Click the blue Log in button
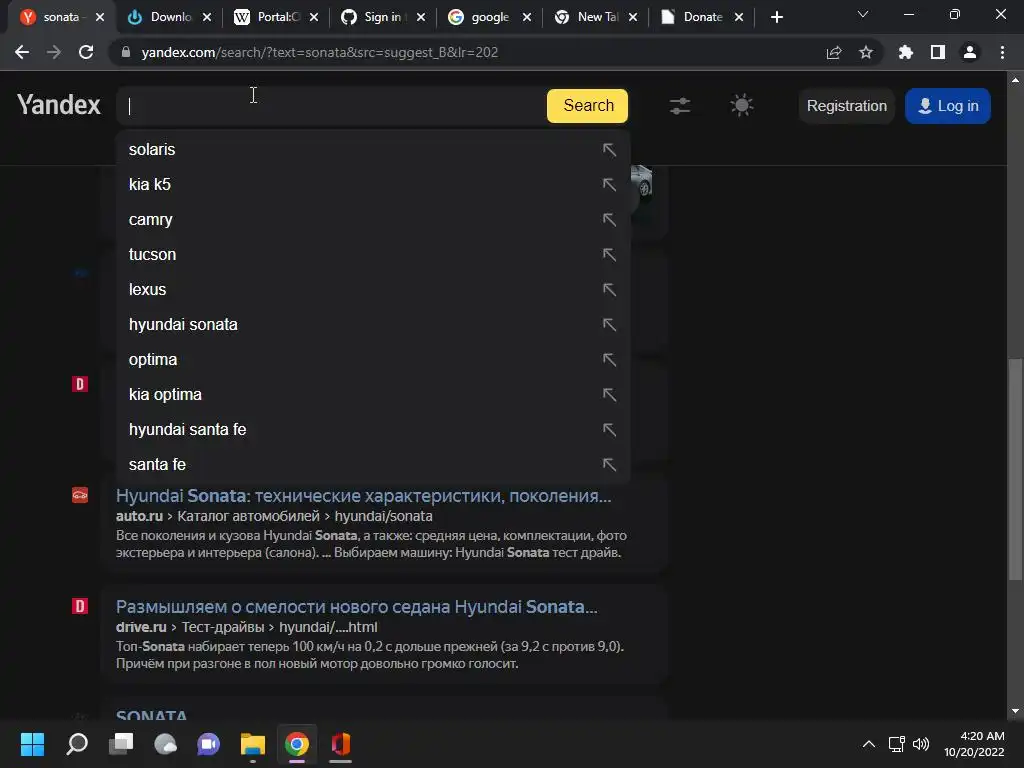Viewport: 1024px width, 768px height. click(948, 106)
